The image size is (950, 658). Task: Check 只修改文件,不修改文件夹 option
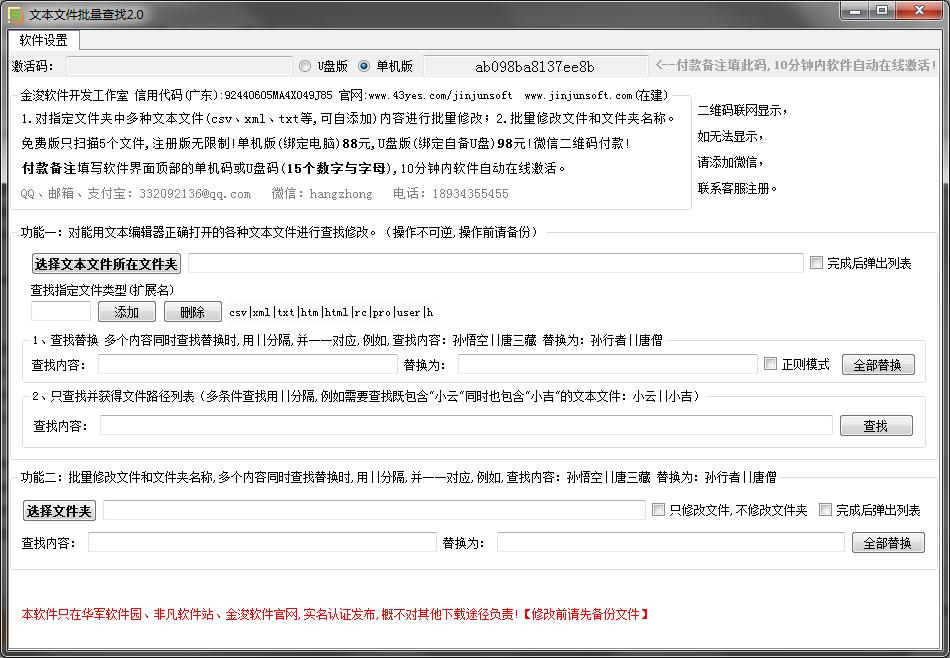[x=659, y=510]
